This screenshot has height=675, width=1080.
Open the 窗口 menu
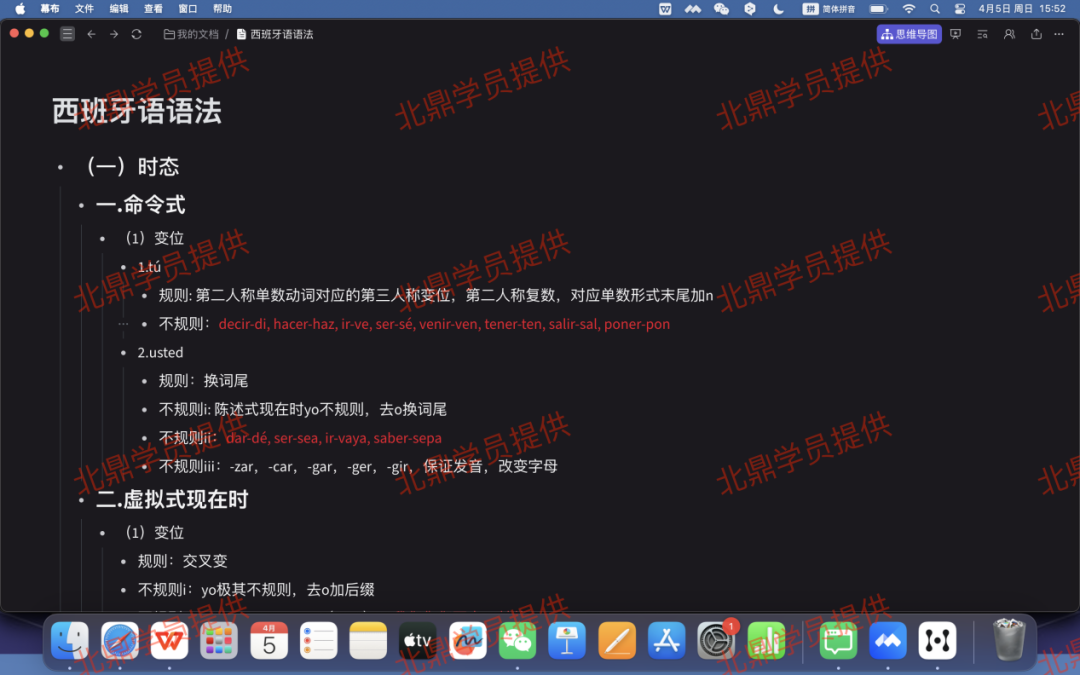(x=187, y=9)
